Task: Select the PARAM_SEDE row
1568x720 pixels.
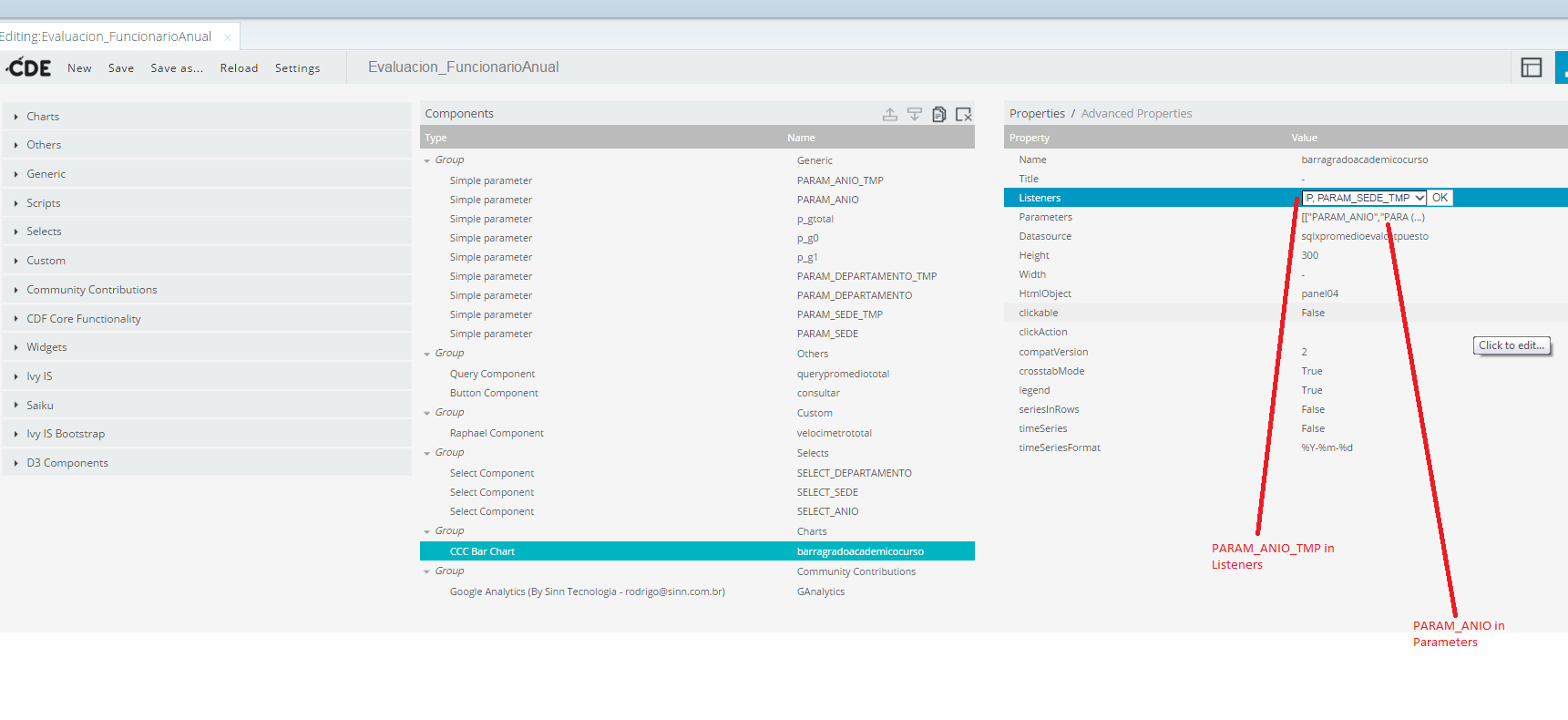Action: (697, 334)
